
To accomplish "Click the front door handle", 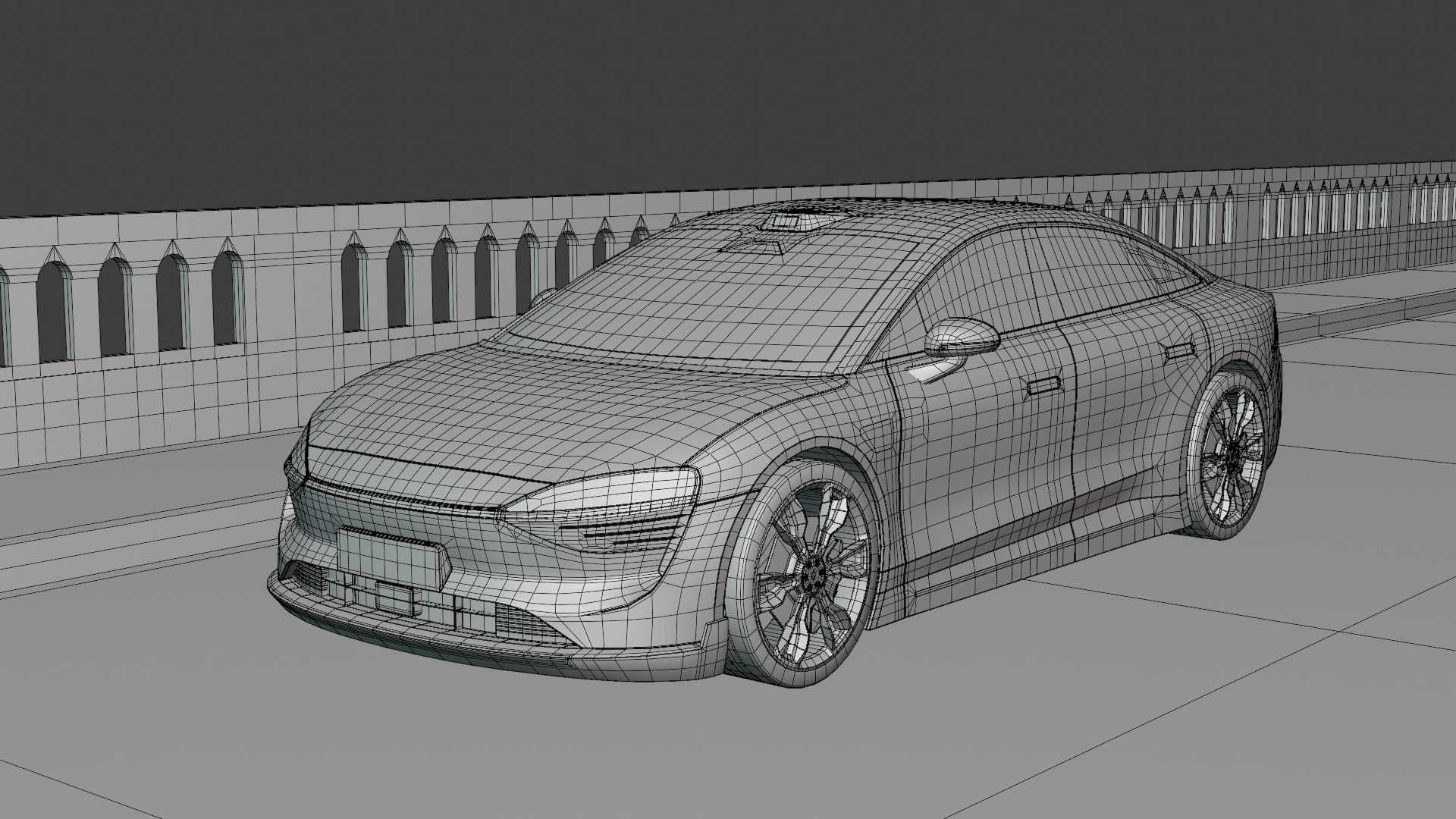I will click(1045, 385).
